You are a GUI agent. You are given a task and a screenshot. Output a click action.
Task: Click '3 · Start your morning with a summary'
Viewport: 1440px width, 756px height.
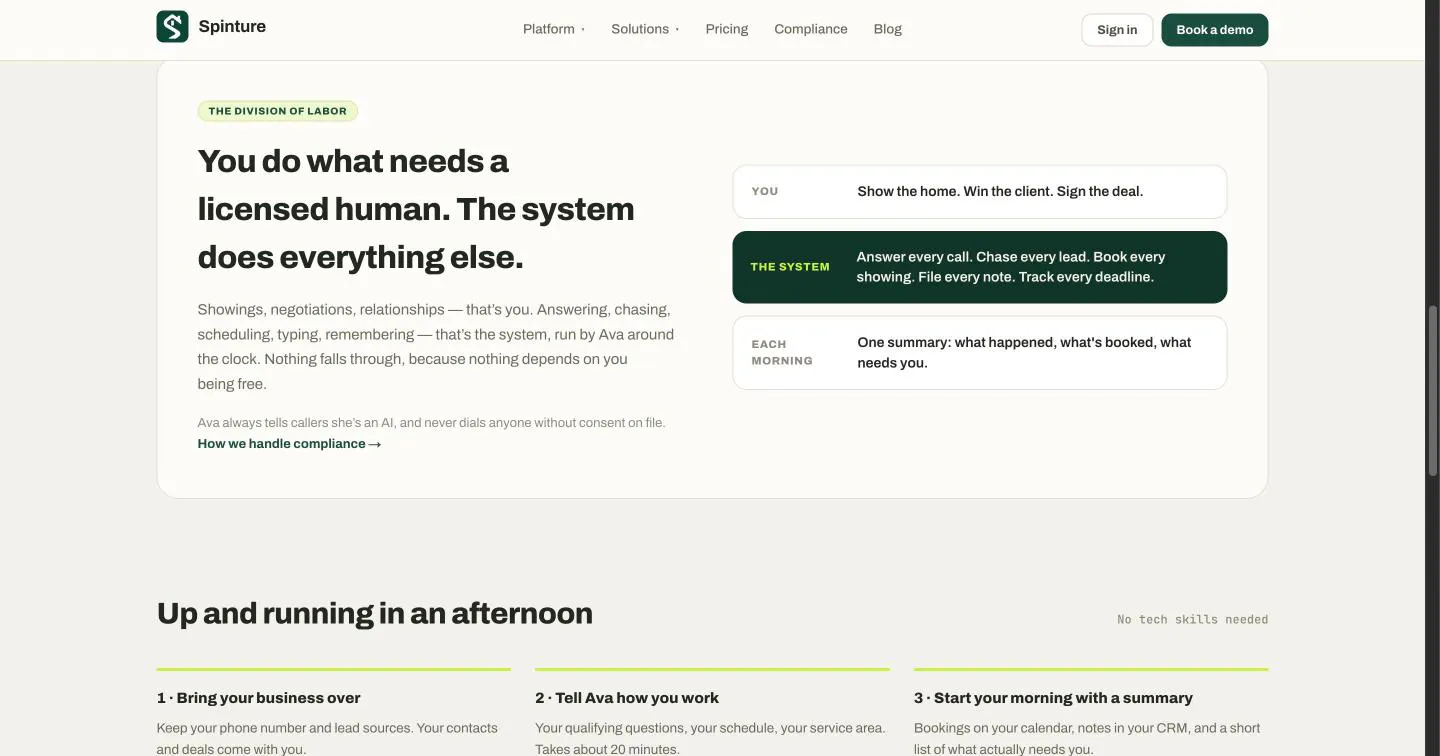(1053, 698)
